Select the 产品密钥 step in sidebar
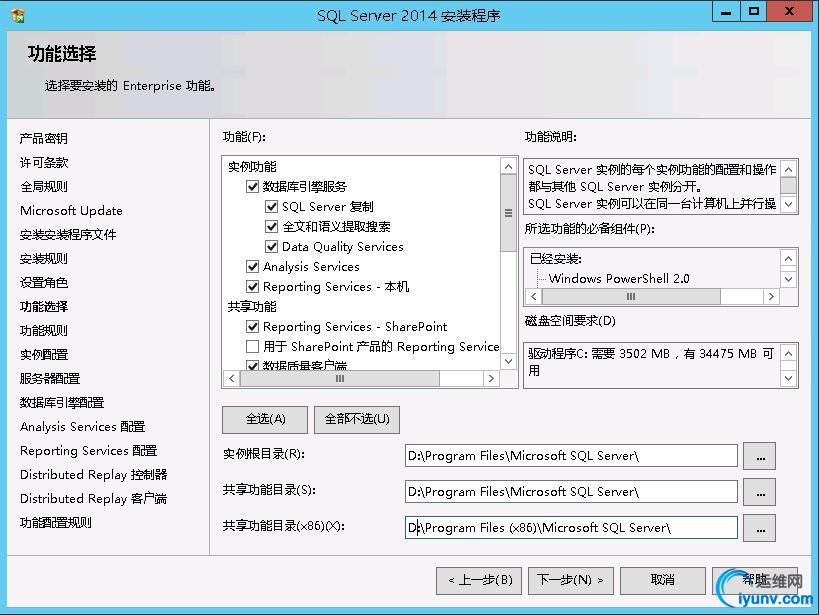This screenshot has width=819, height=615. click(44, 138)
